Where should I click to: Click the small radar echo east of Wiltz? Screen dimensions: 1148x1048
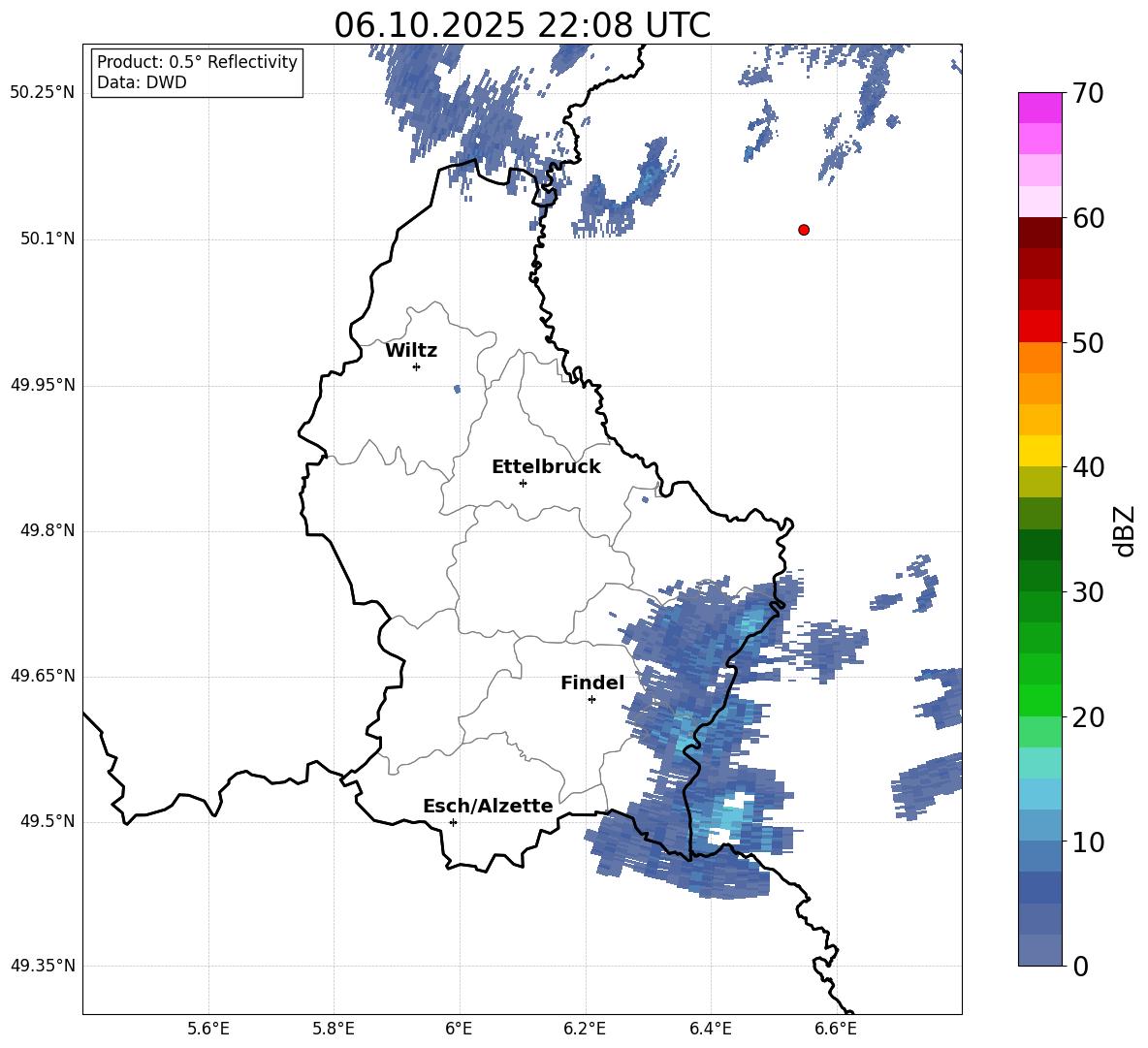click(457, 390)
